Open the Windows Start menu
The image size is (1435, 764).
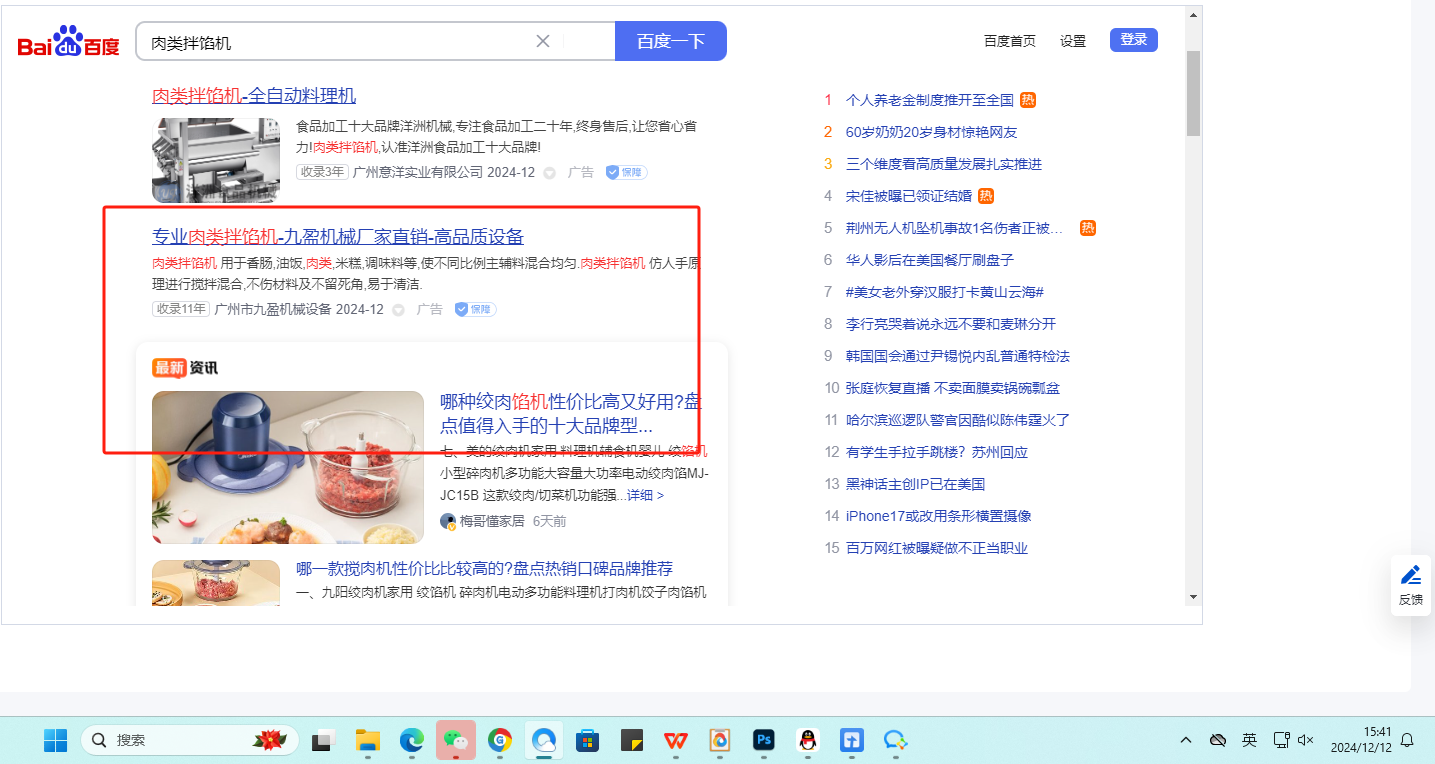(x=55, y=741)
